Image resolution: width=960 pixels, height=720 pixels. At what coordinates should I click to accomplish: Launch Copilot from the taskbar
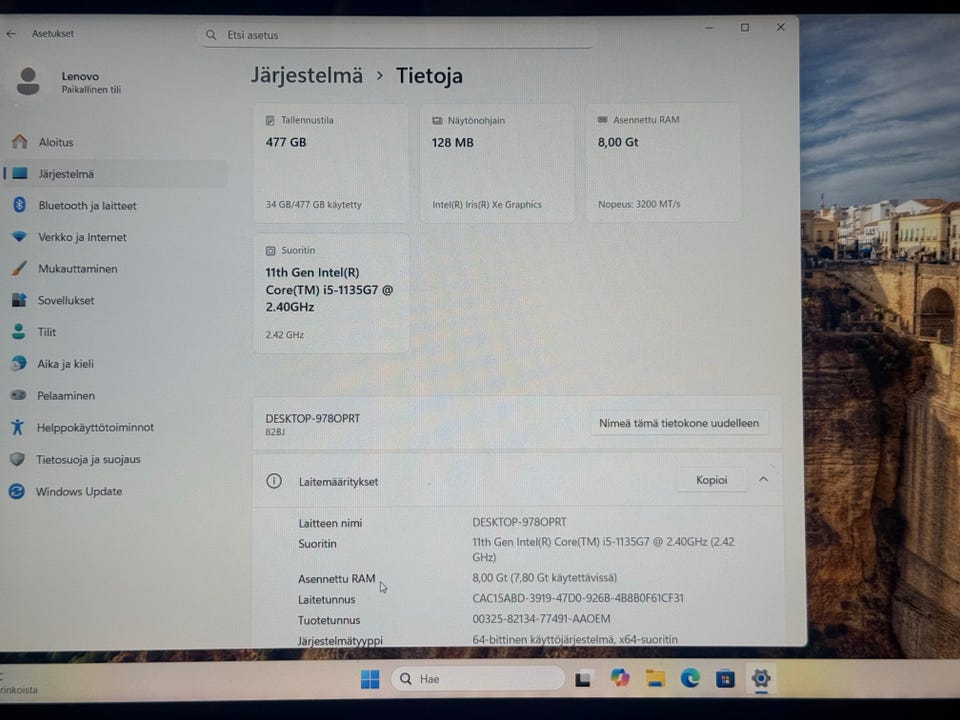(x=620, y=678)
